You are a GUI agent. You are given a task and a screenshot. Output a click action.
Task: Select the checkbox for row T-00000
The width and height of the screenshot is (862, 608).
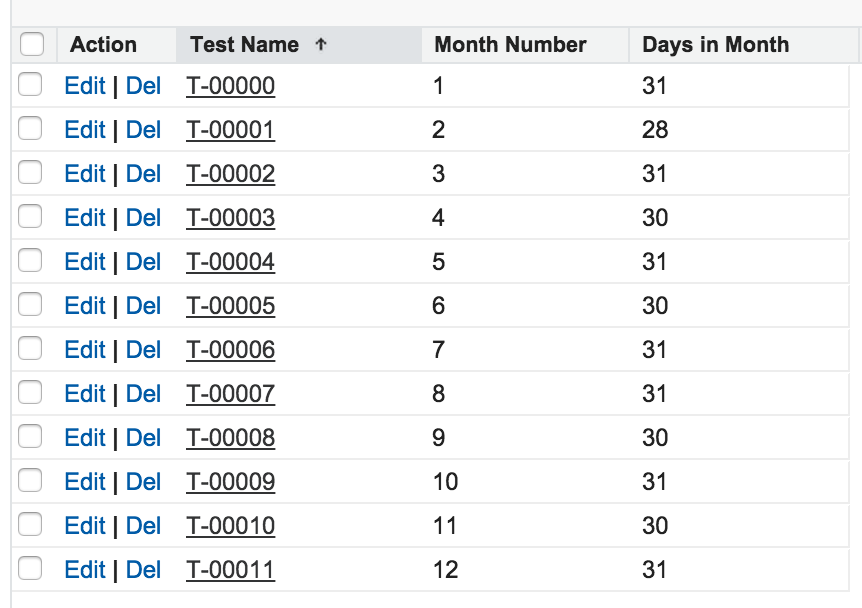click(29, 86)
